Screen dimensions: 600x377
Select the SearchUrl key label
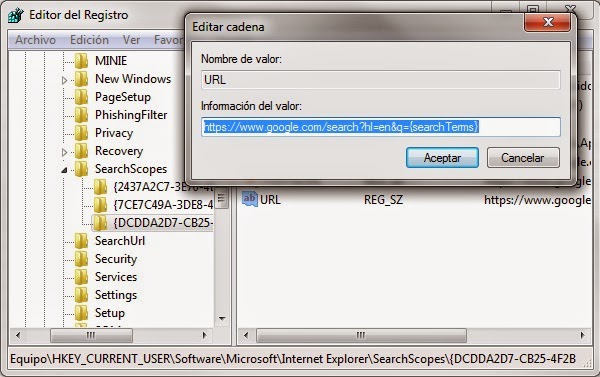pos(120,241)
